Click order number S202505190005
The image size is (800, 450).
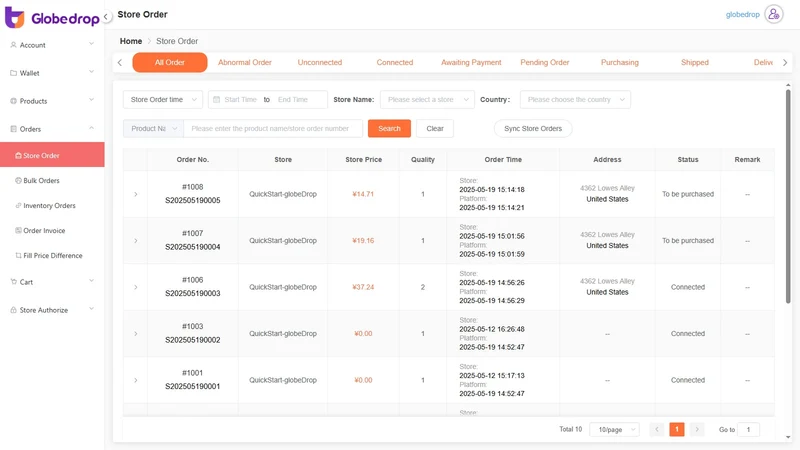point(193,201)
